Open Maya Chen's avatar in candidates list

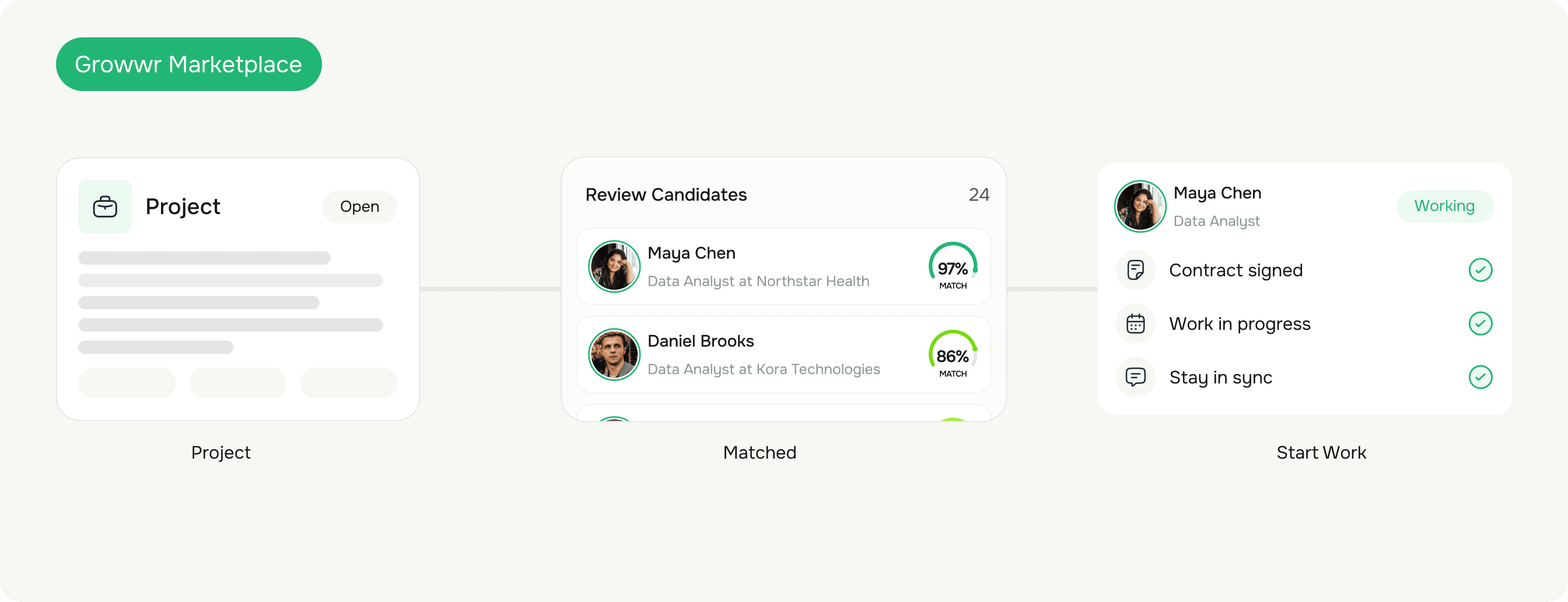point(614,266)
